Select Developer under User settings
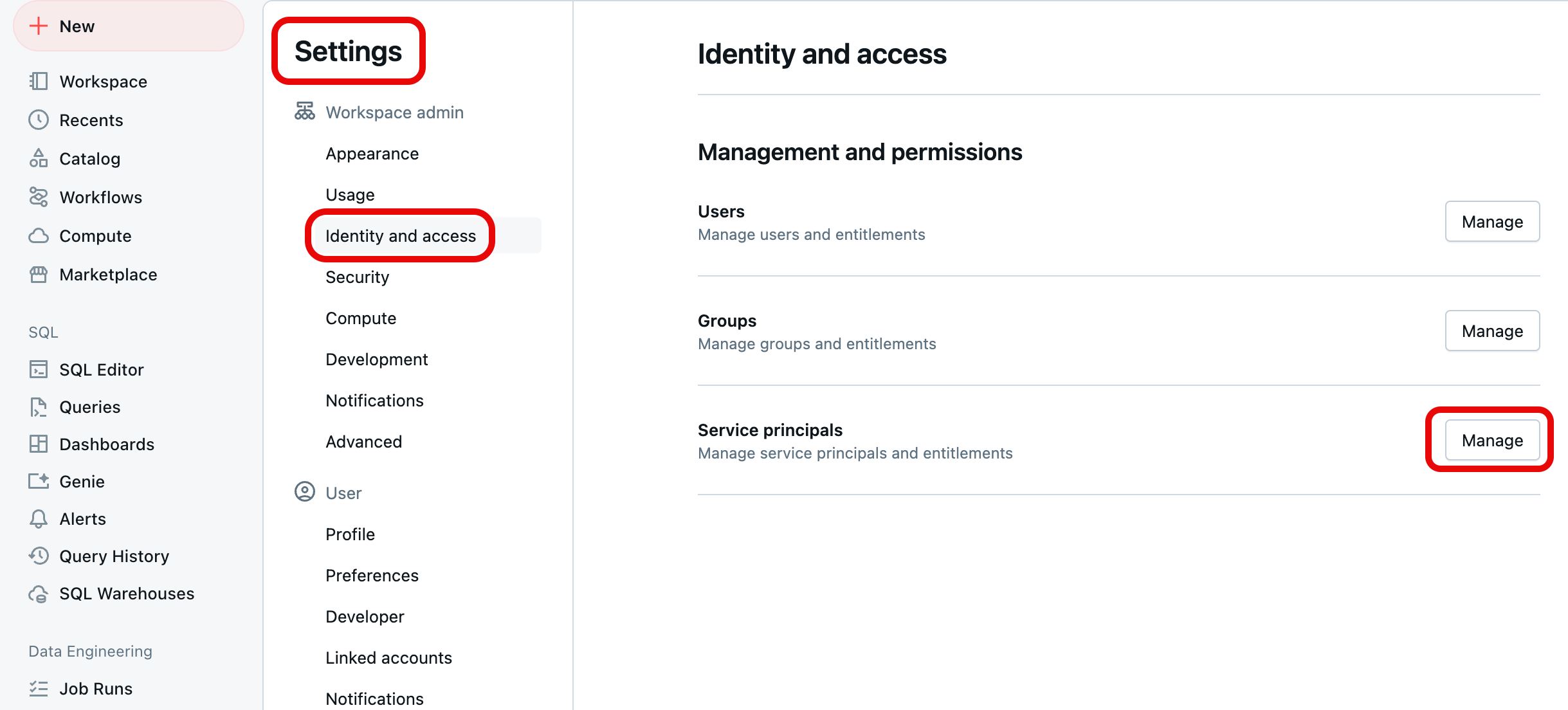The width and height of the screenshot is (1568, 710). (x=365, y=616)
